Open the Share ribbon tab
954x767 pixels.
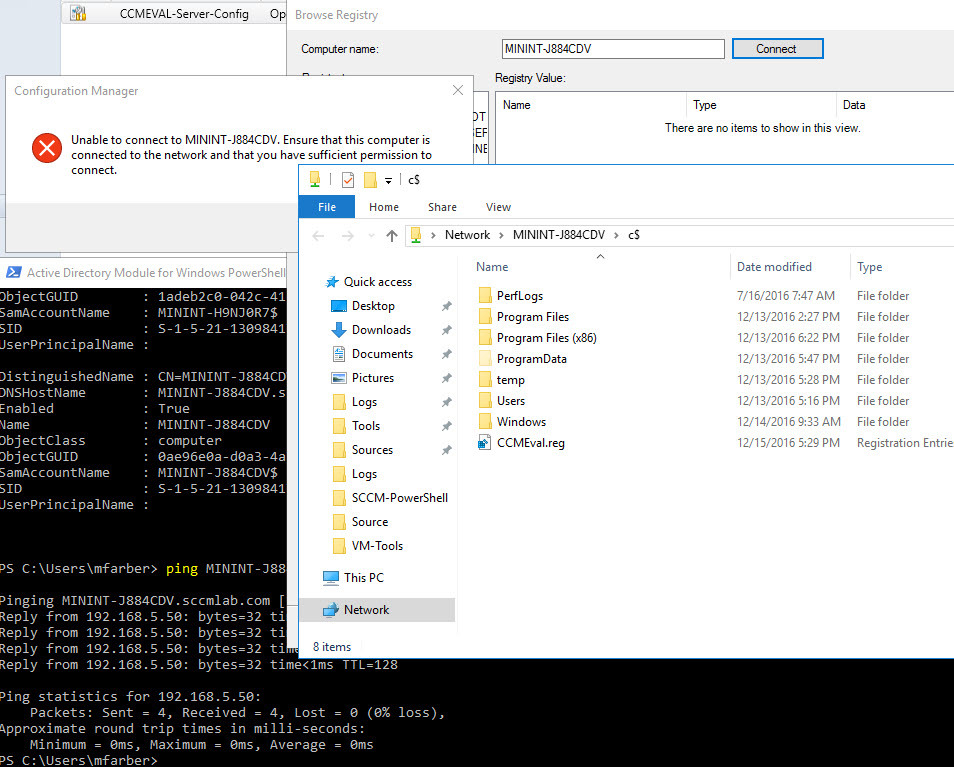(x=442, y=207)
